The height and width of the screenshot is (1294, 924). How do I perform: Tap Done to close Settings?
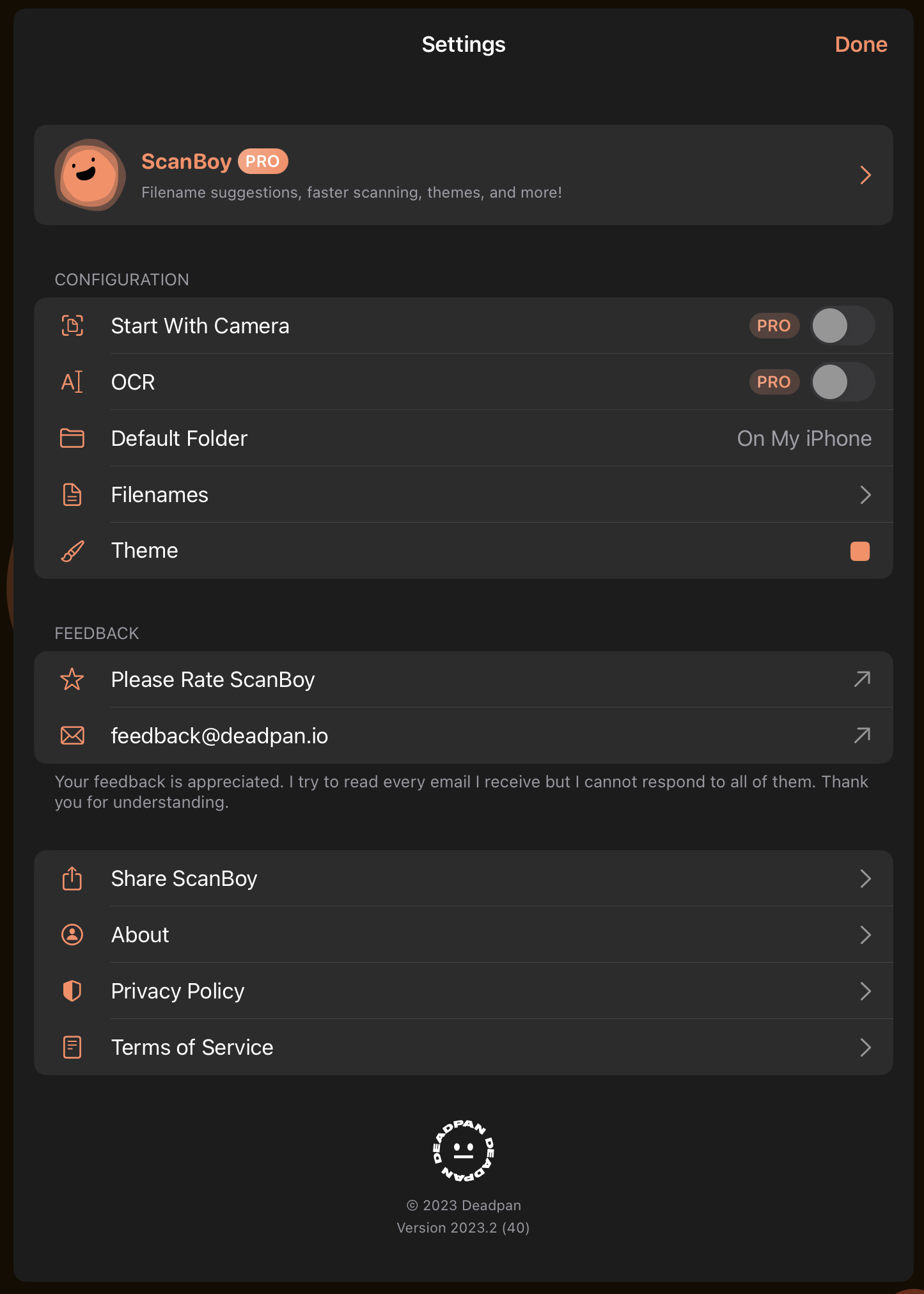[861, 44]
